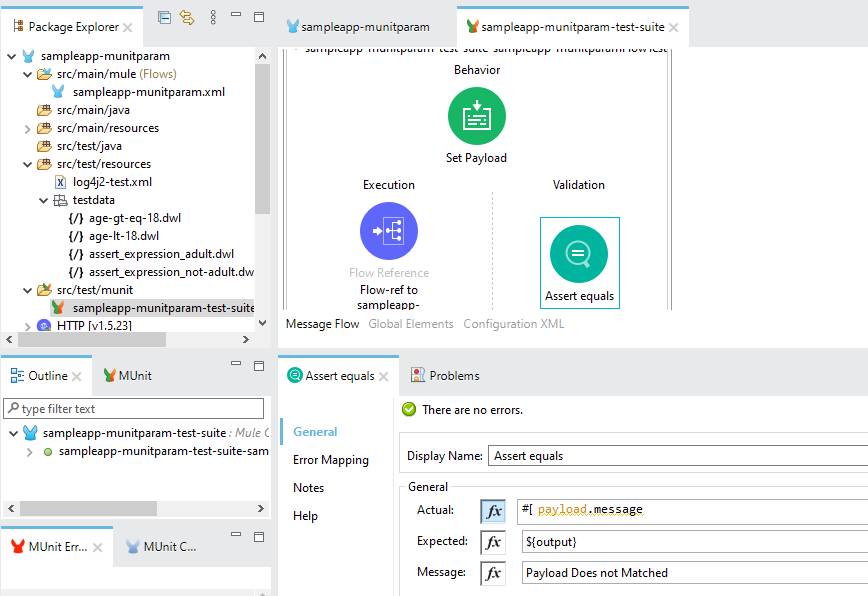
Task: Collapse the sampleapp-munitparam project node
Action: point(12,56)
